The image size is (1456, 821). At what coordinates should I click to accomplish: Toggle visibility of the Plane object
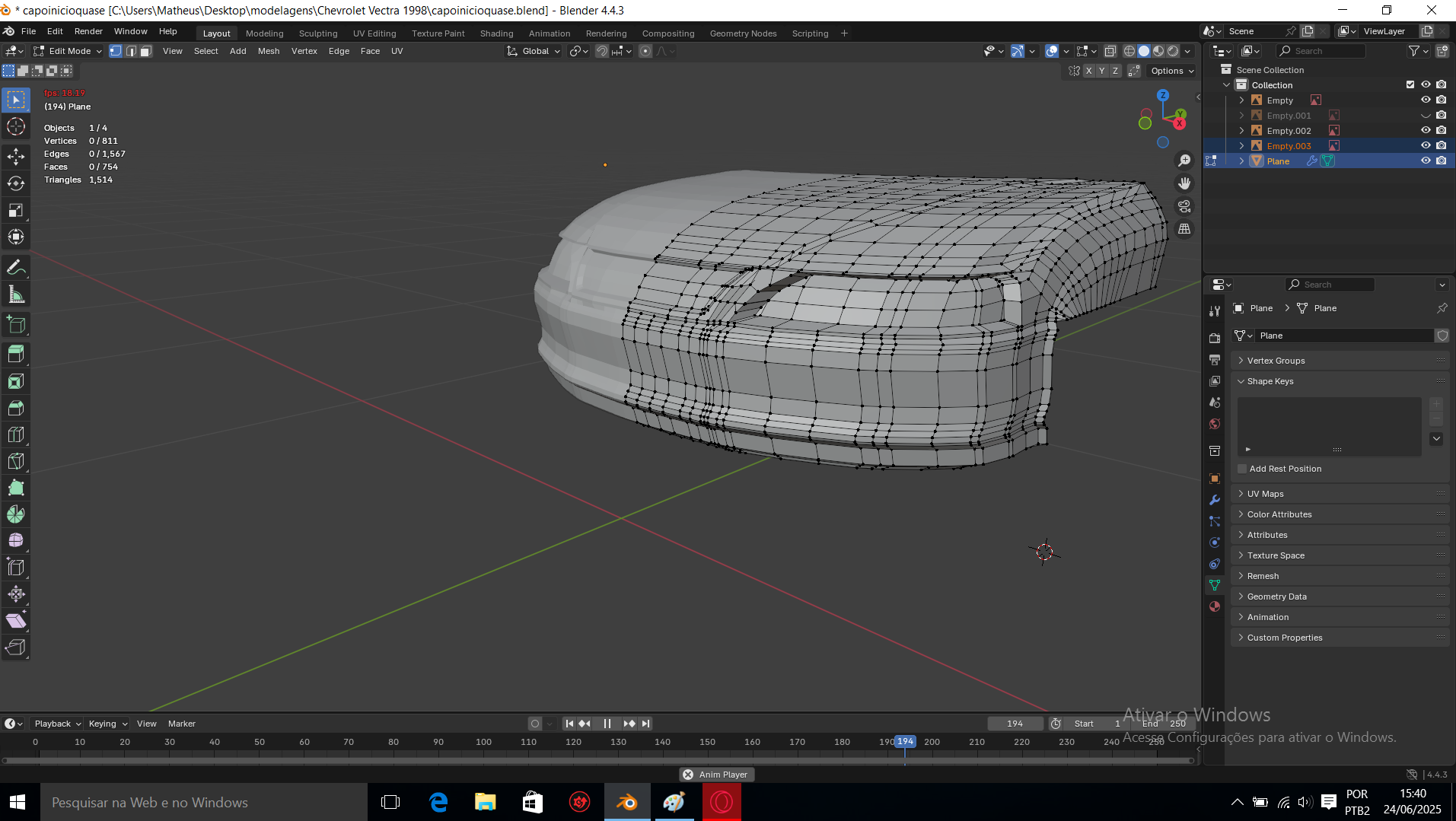pyautogui.click(x=1426, y=161)
